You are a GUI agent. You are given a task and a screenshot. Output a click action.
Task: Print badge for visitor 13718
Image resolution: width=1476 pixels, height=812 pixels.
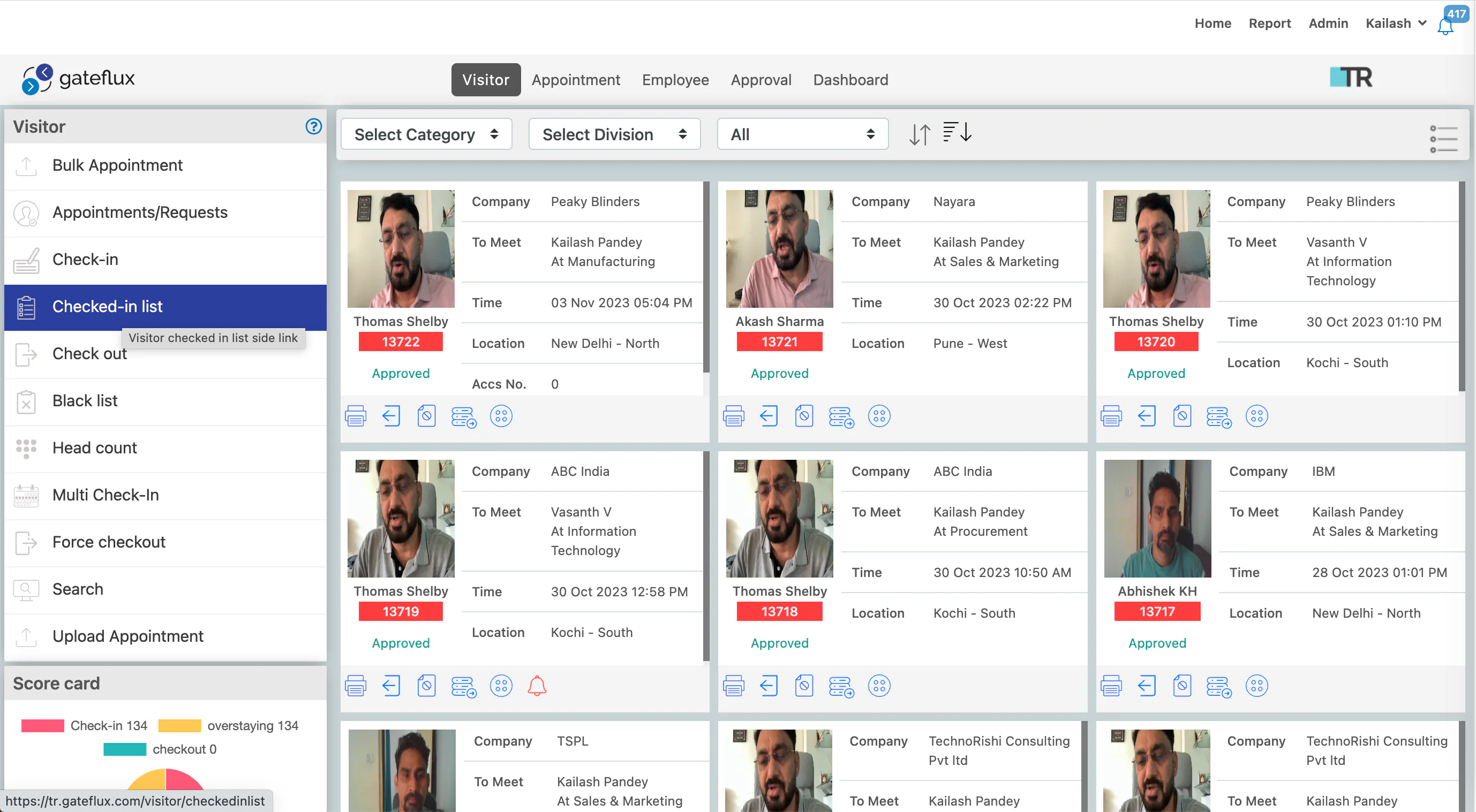tap(733, 686)
